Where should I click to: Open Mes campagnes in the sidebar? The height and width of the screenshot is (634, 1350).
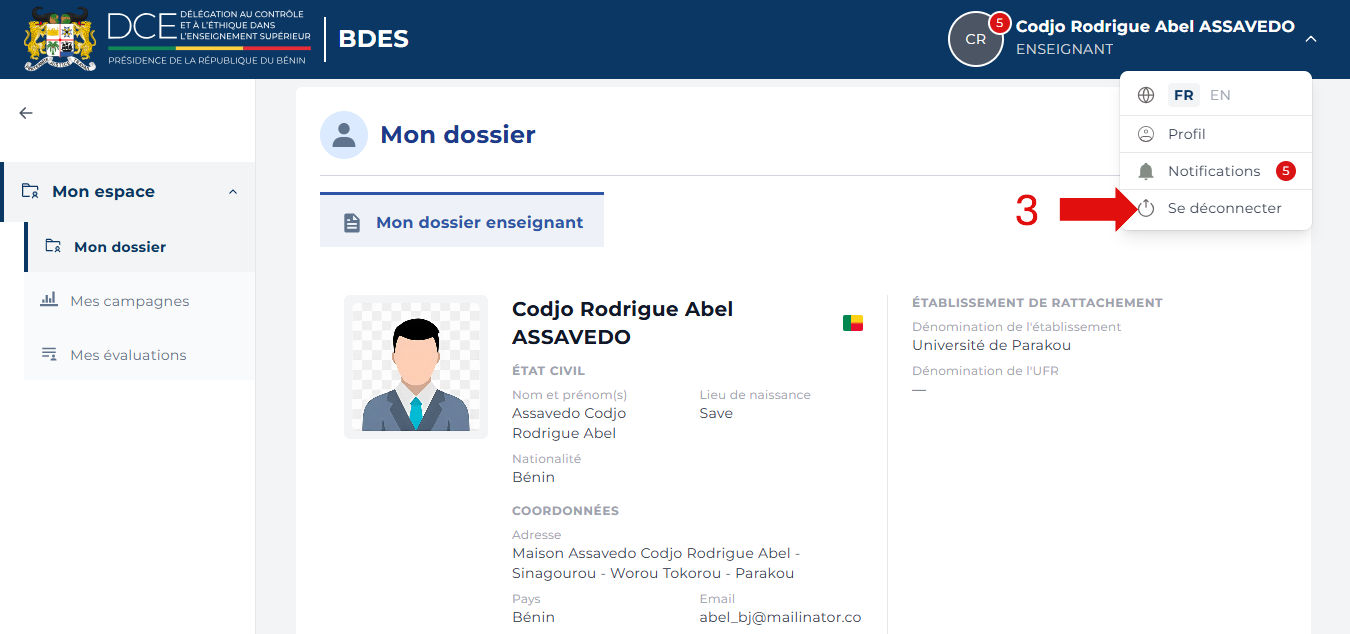(140, 301)
